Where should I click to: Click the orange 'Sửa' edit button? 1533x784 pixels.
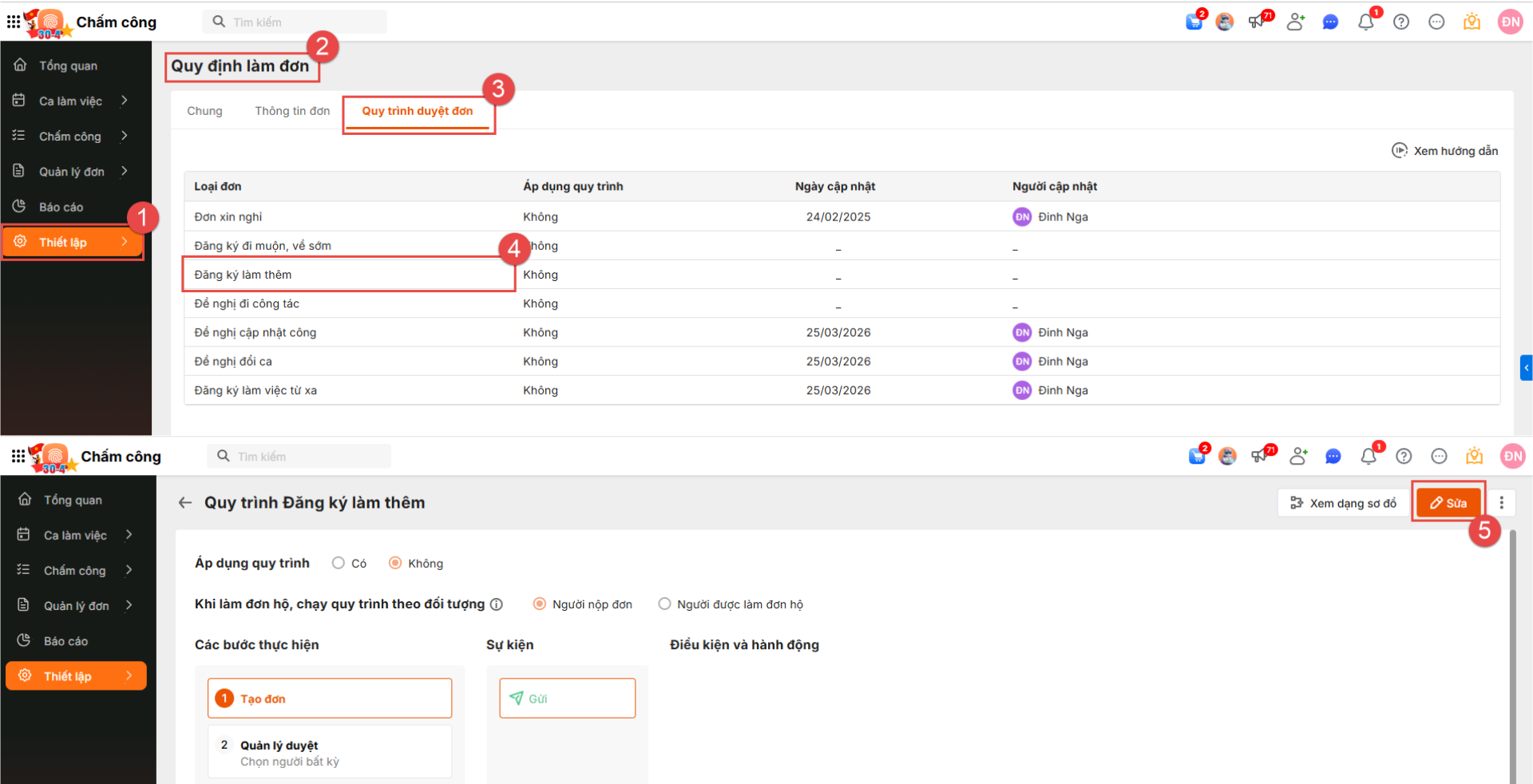tap(1448, 503)
